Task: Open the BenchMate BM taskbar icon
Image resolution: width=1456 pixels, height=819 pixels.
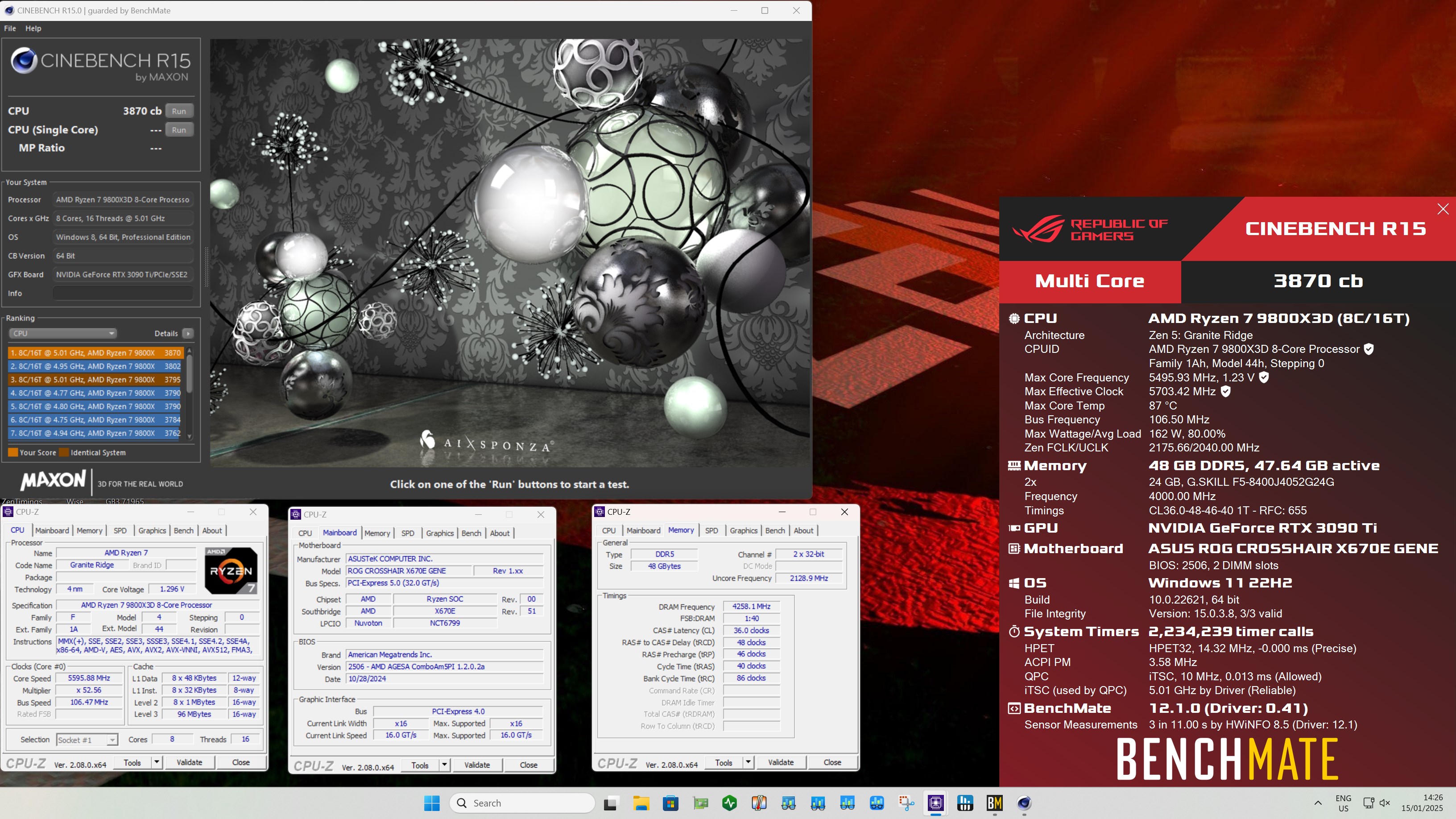Action: (995, 803)
